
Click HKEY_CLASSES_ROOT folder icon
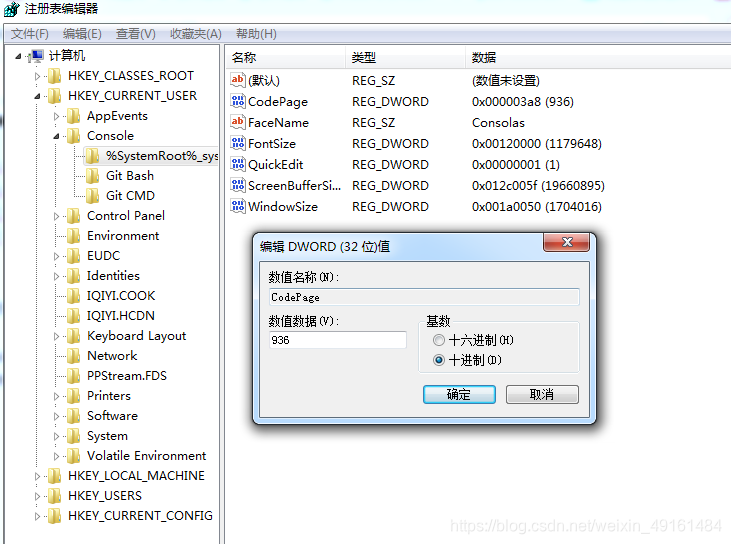pos(55,76)
